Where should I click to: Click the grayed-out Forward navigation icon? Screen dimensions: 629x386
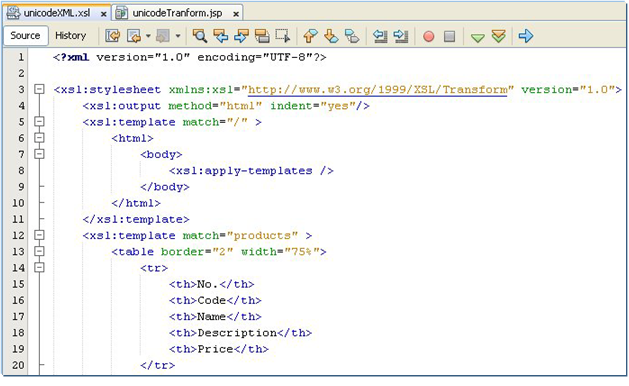pos(163,36)
